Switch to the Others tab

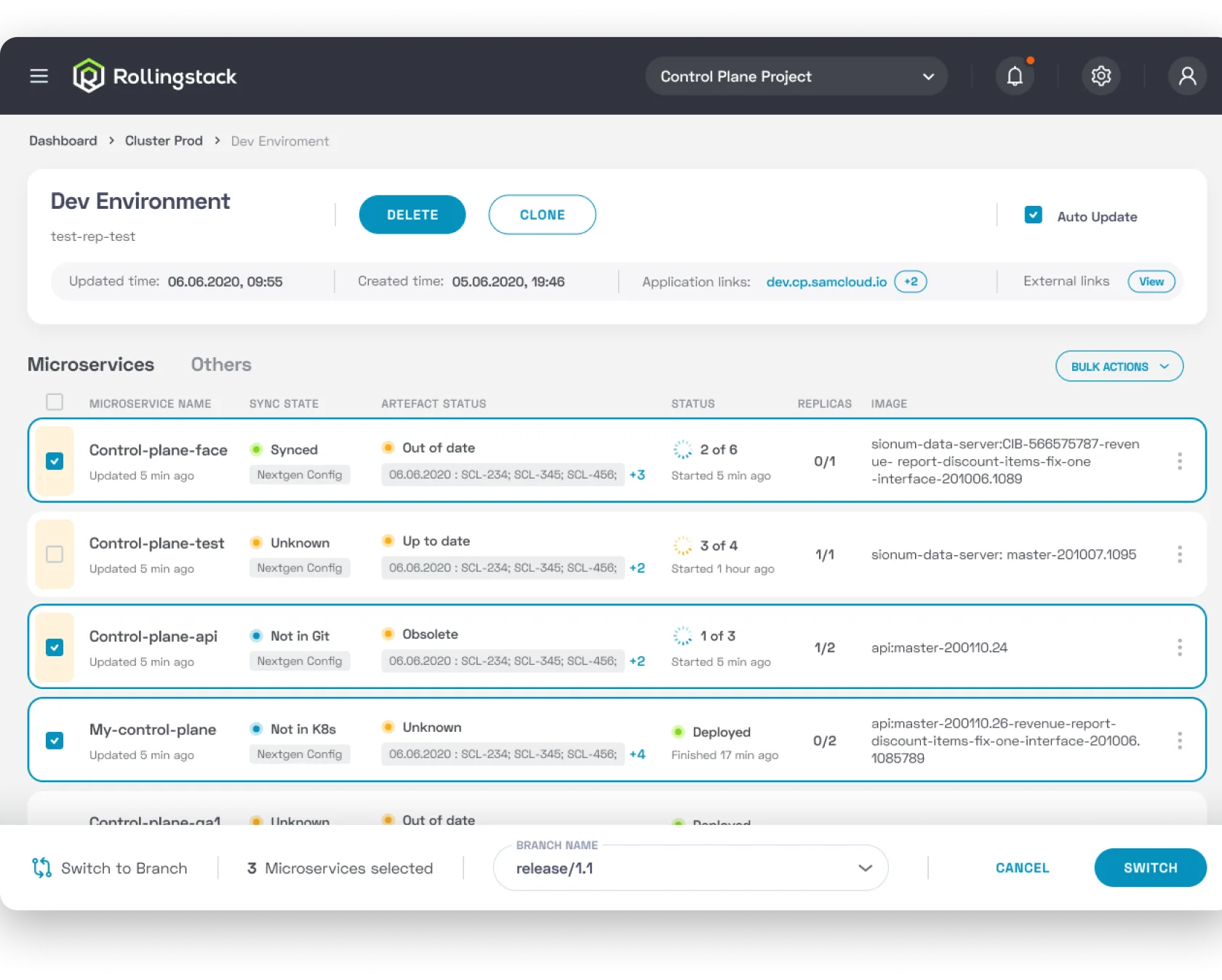point(221,364)
